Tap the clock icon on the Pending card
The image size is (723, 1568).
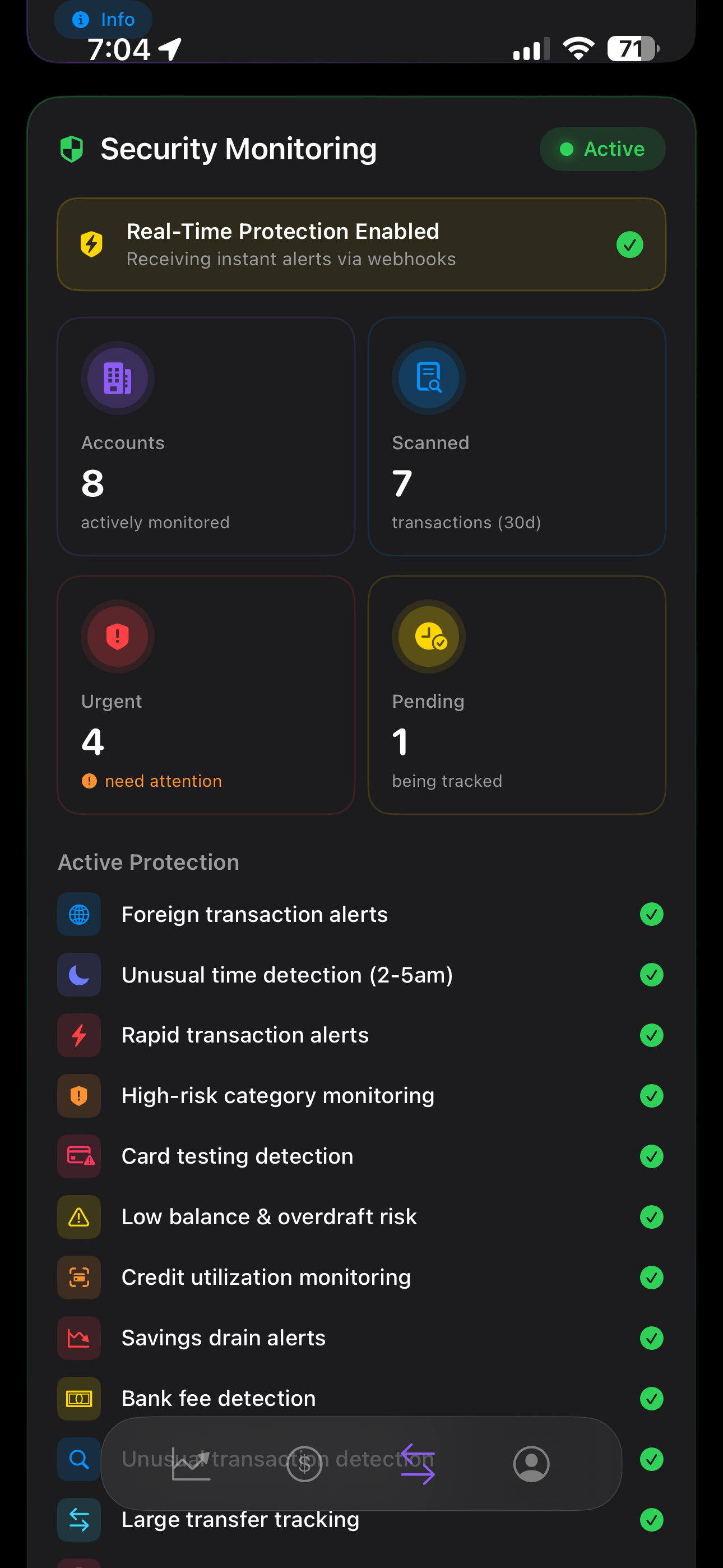(x=428, y=636)
